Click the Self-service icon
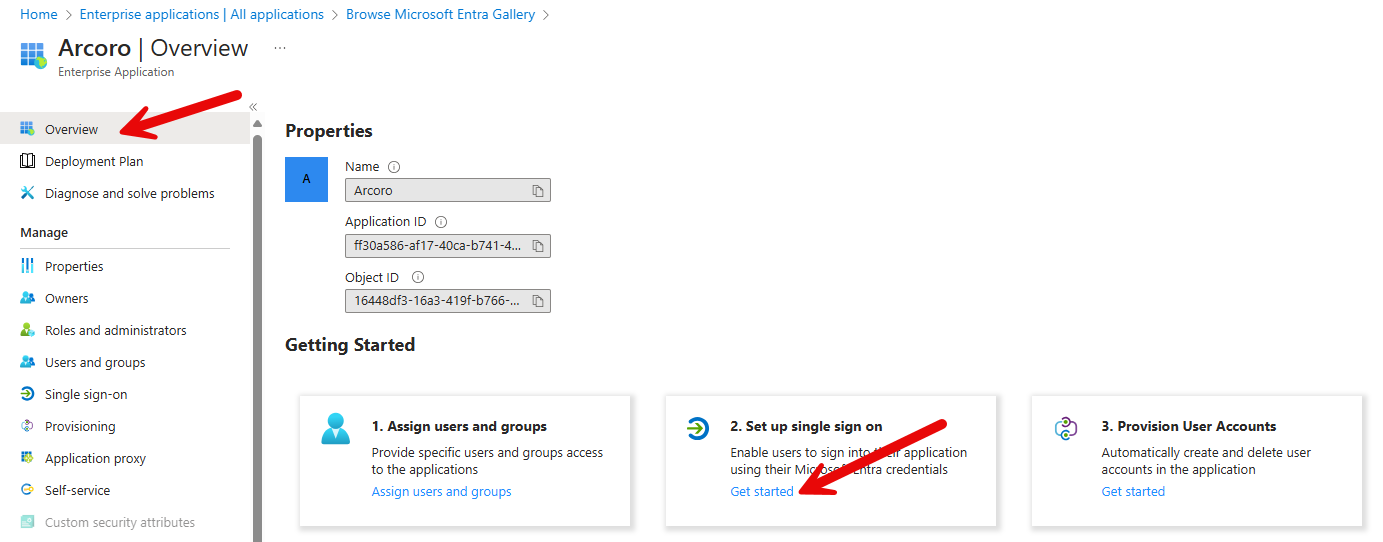 click(x=27, y=490)
